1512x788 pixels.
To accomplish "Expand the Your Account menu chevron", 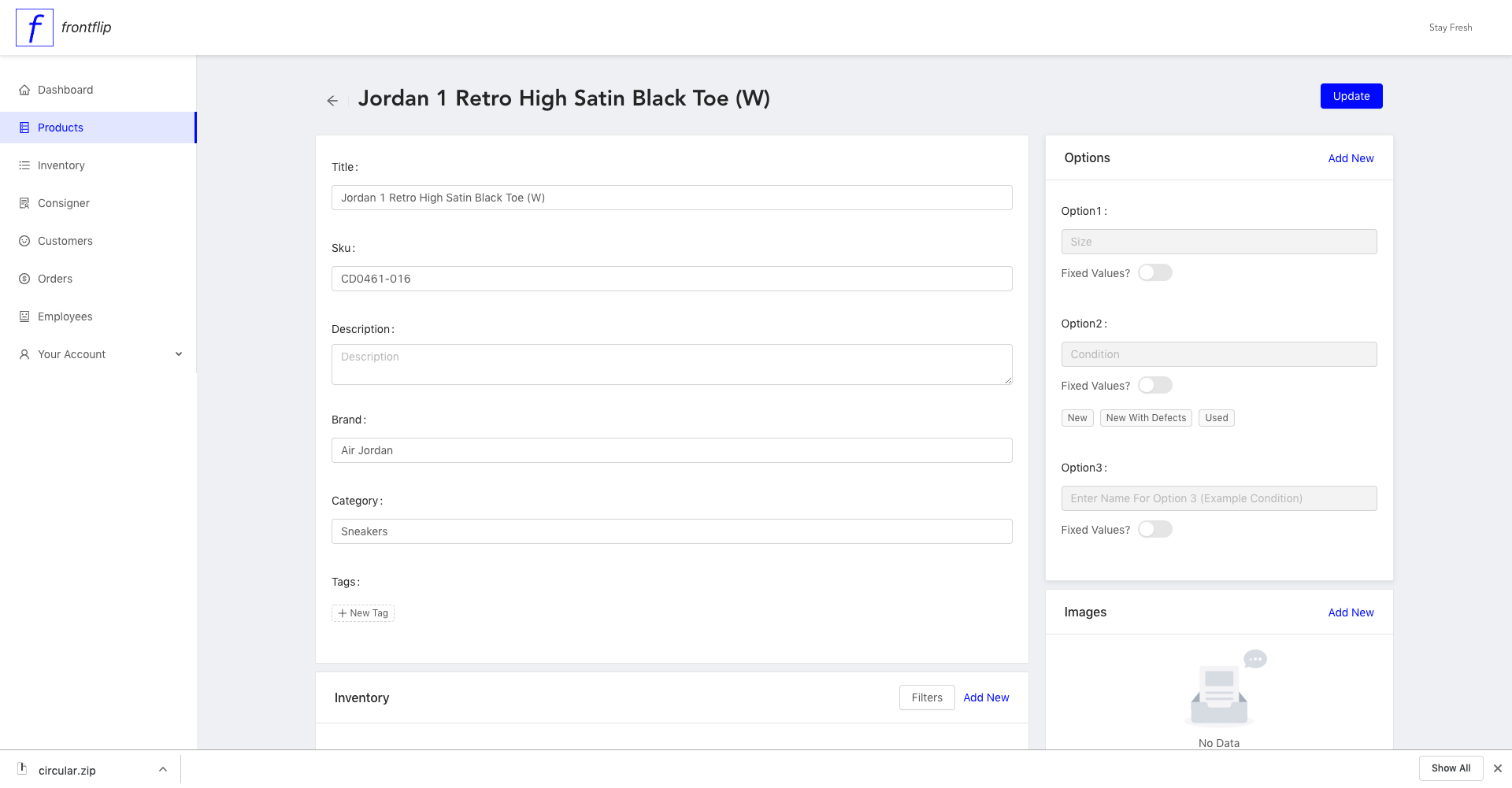I will click(x=179, y=354).
